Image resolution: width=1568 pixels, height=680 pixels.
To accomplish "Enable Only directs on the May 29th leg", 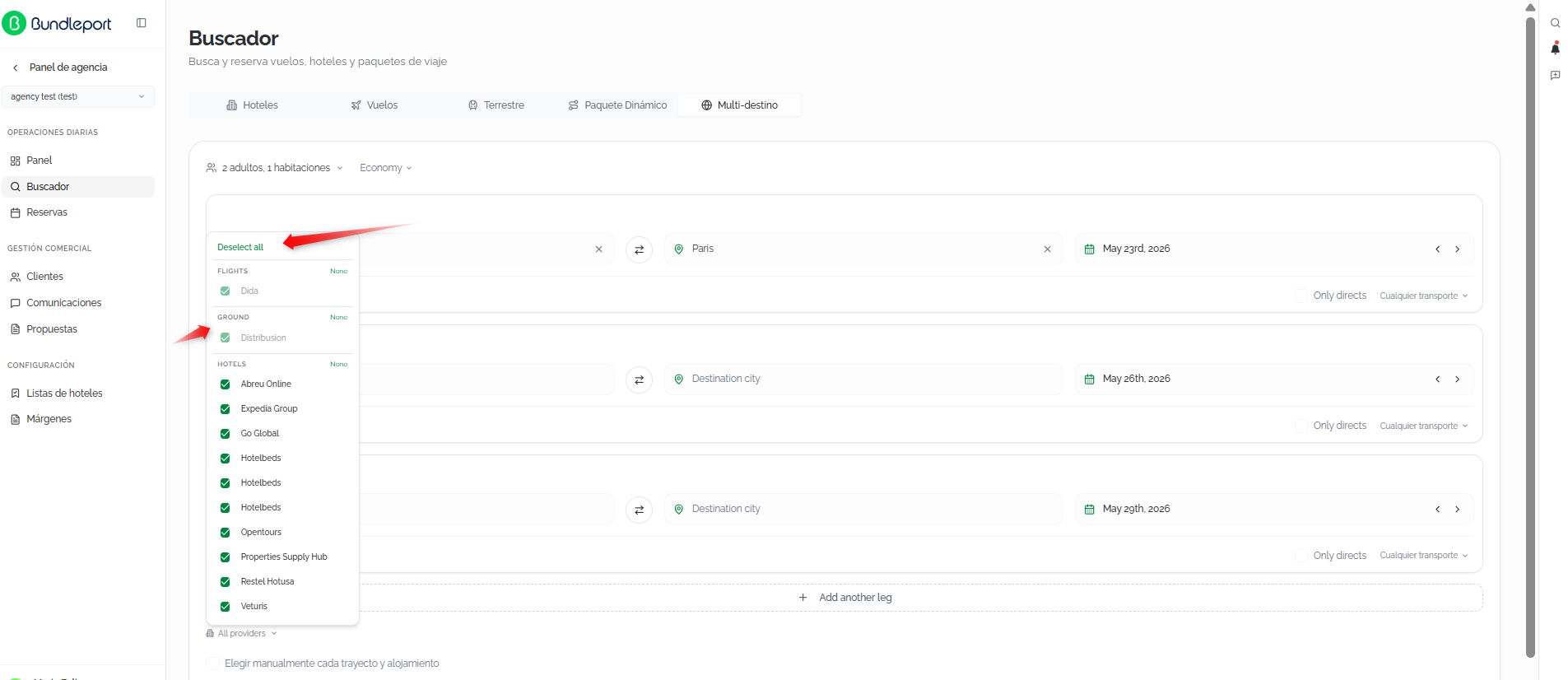I will click(1301, 556).
